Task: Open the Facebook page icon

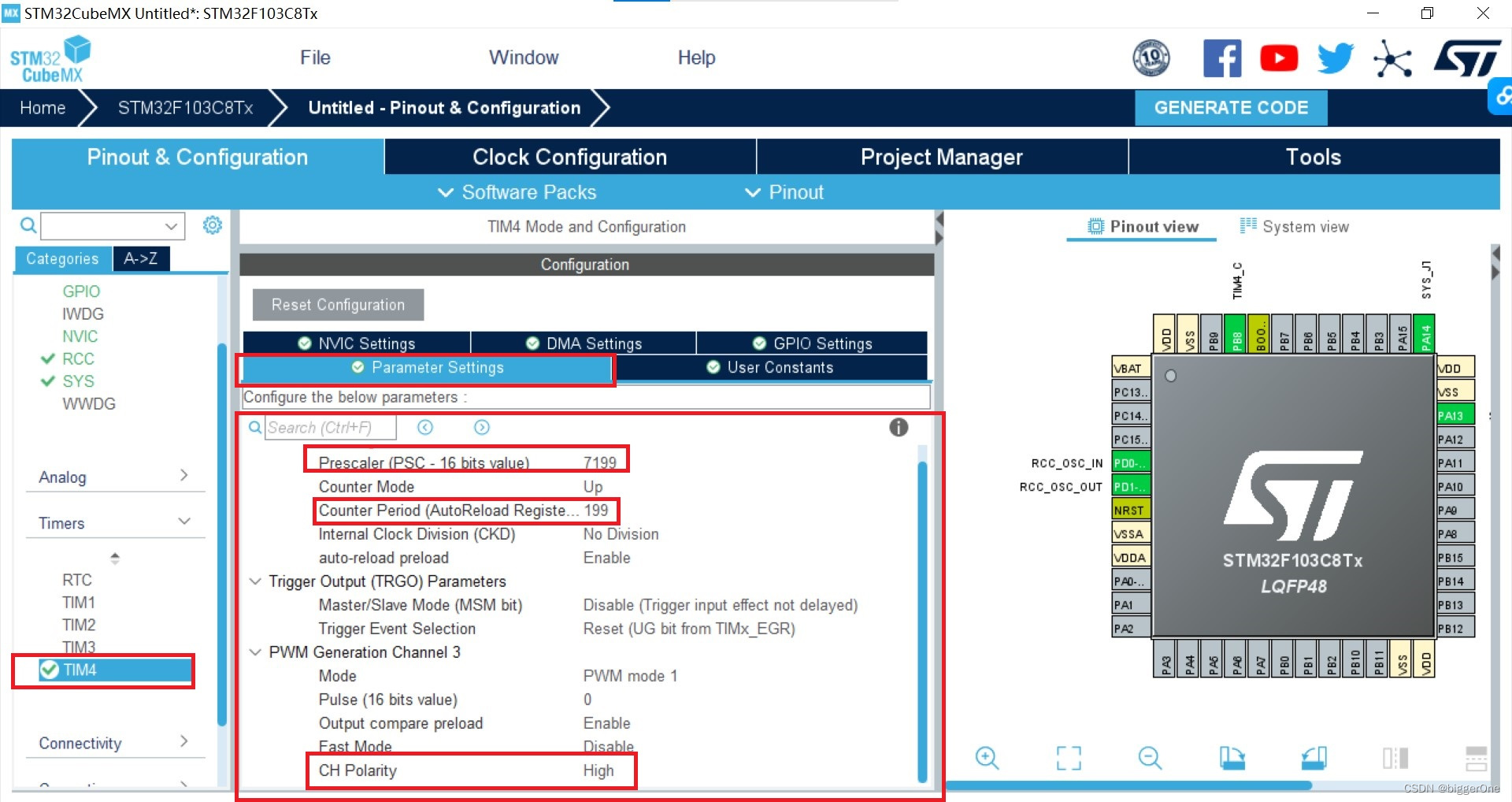Action: tap(1222, 58)
